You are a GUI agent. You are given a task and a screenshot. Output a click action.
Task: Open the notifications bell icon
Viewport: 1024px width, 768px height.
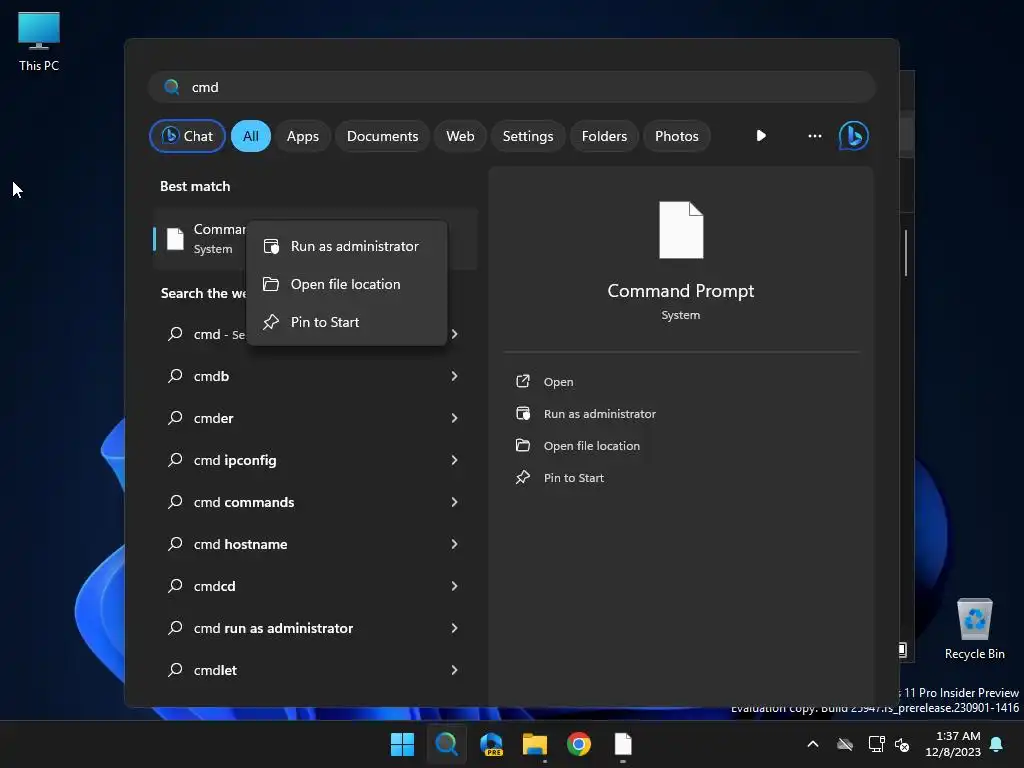(x=997, y=744)
